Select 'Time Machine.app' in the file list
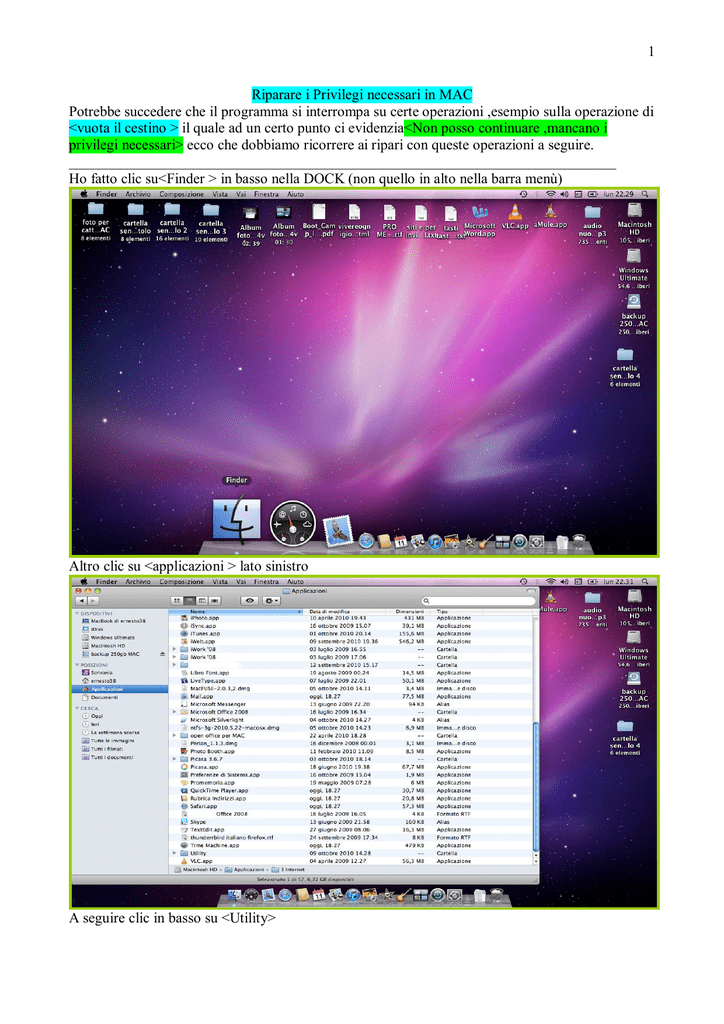Screen dimensions: 724x1024 pos(353,845)
